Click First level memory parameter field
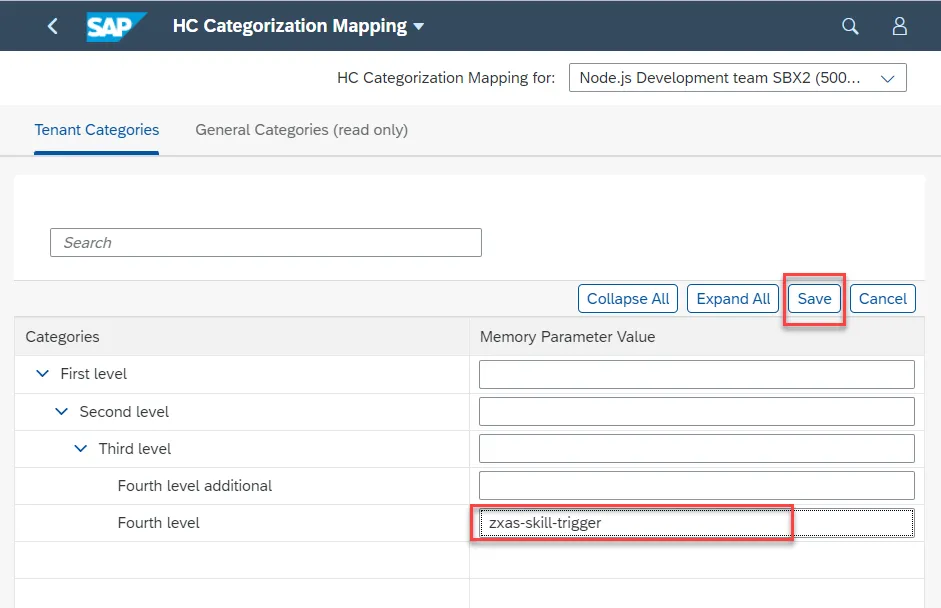The width and height of the screenshot is (941, 608). (x=697, y=375)
